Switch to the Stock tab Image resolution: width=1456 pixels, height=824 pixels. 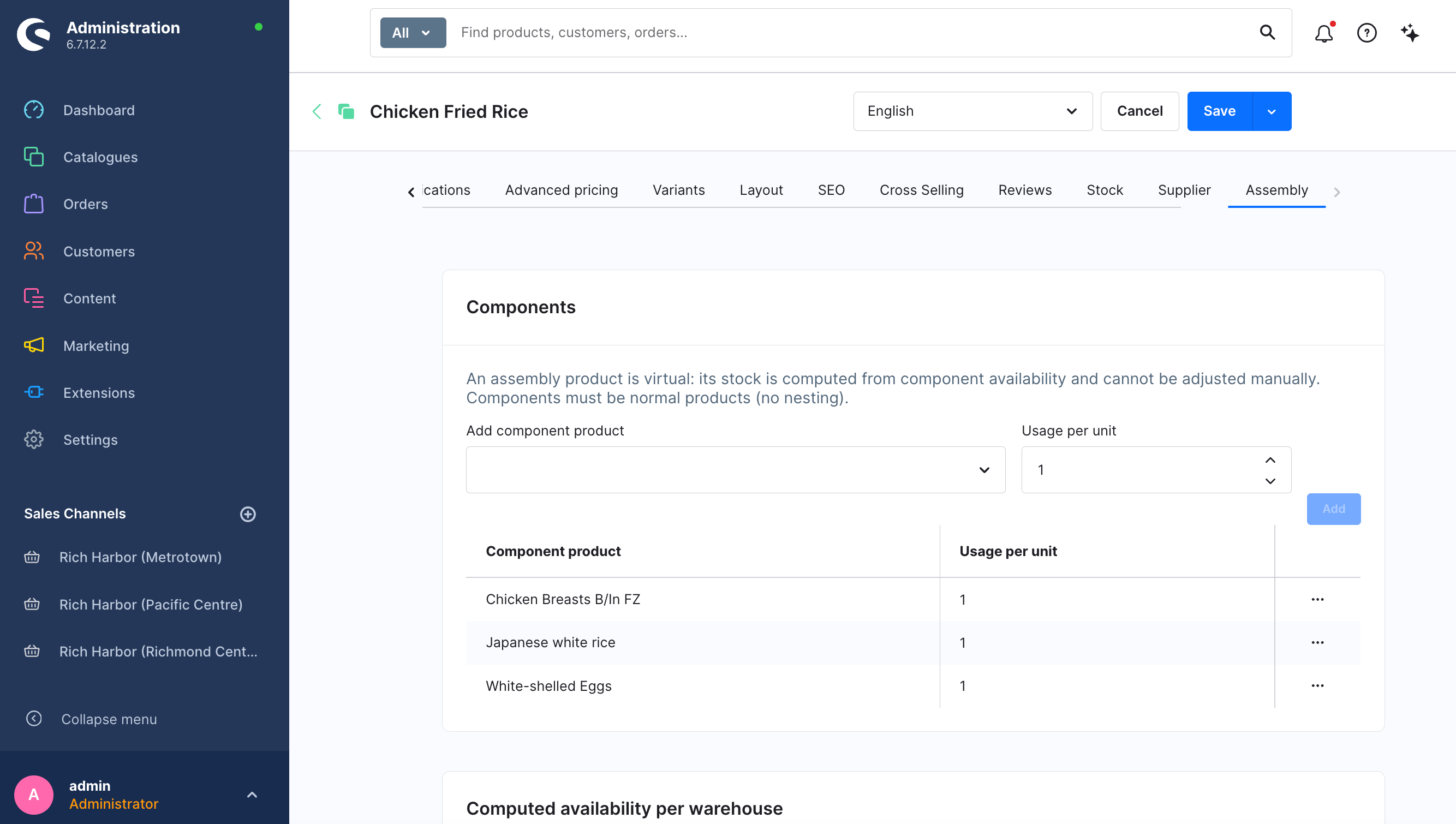tap(1105, 190)
